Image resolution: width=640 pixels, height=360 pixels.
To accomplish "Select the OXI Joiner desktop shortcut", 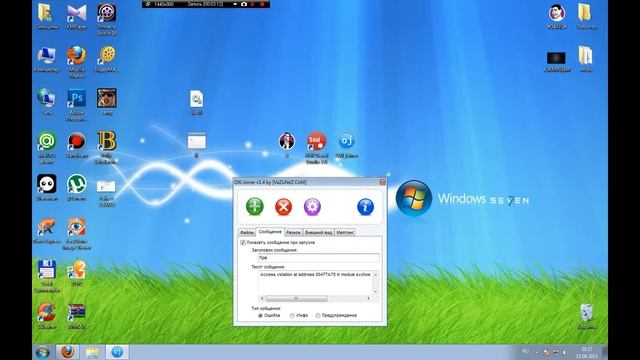I will (x=347, y=145).
